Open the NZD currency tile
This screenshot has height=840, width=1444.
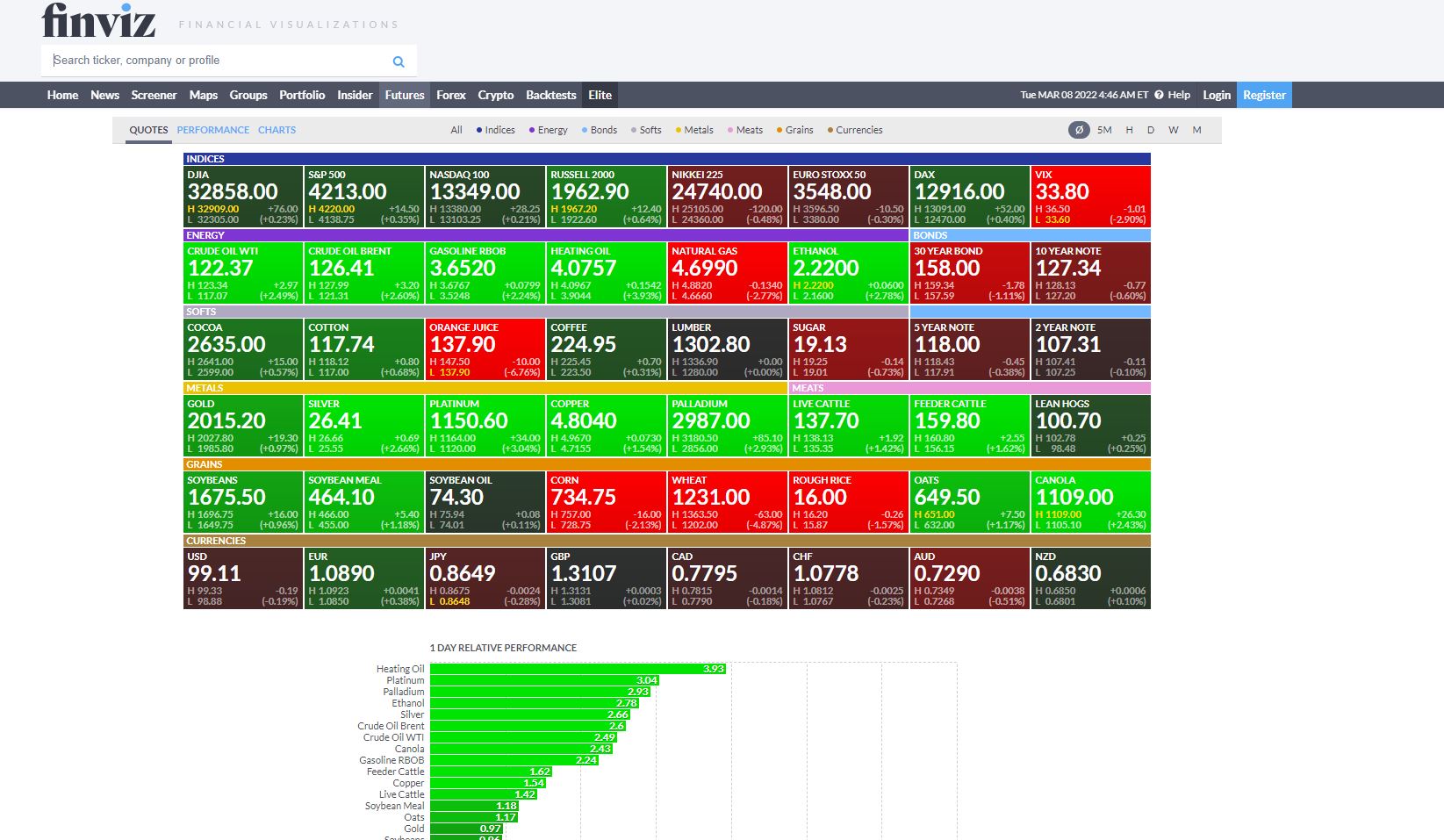tap(1090, 578)
